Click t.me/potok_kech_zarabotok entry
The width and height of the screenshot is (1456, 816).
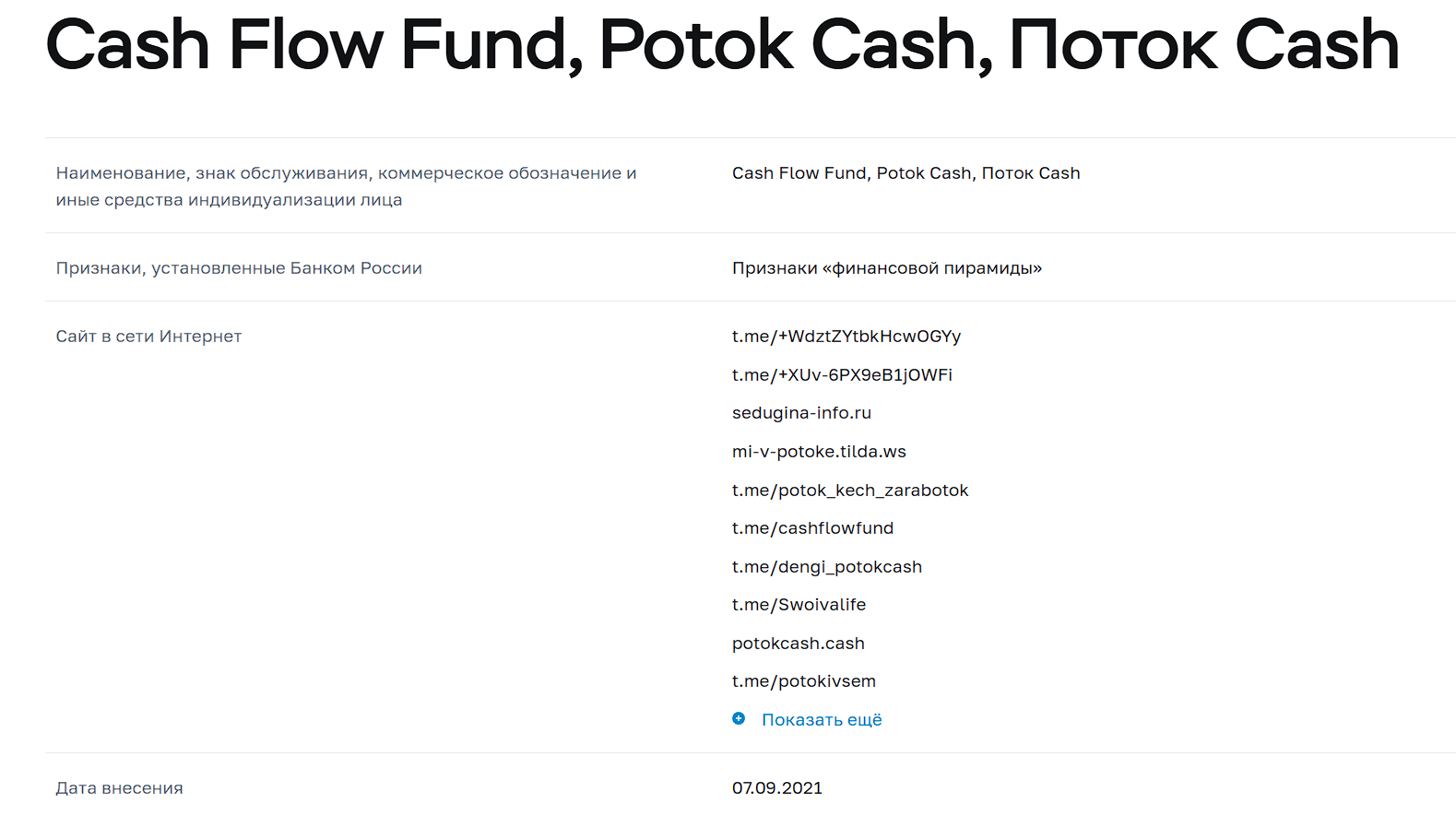coord(849,491)
